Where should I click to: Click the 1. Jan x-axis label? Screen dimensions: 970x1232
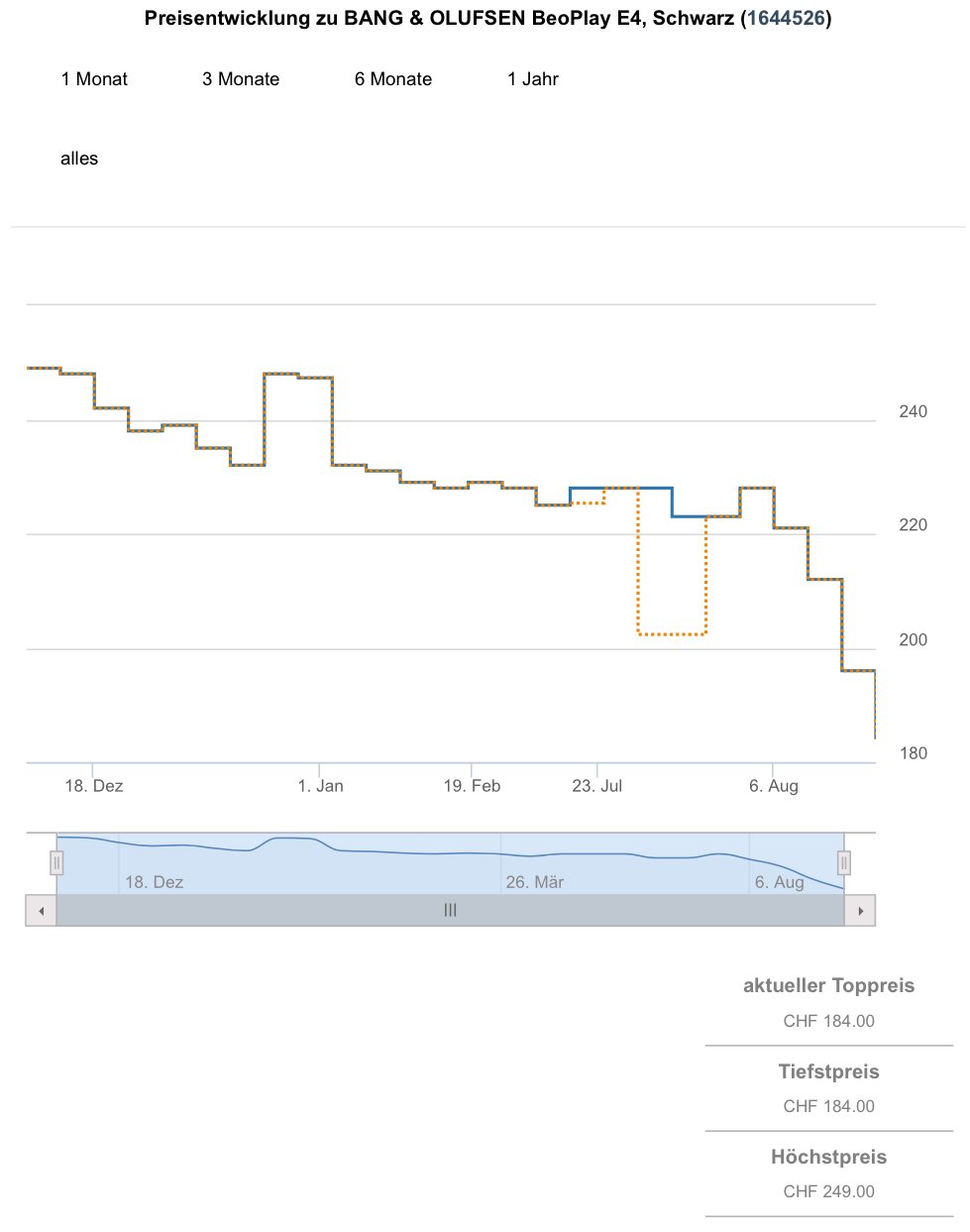321,786
